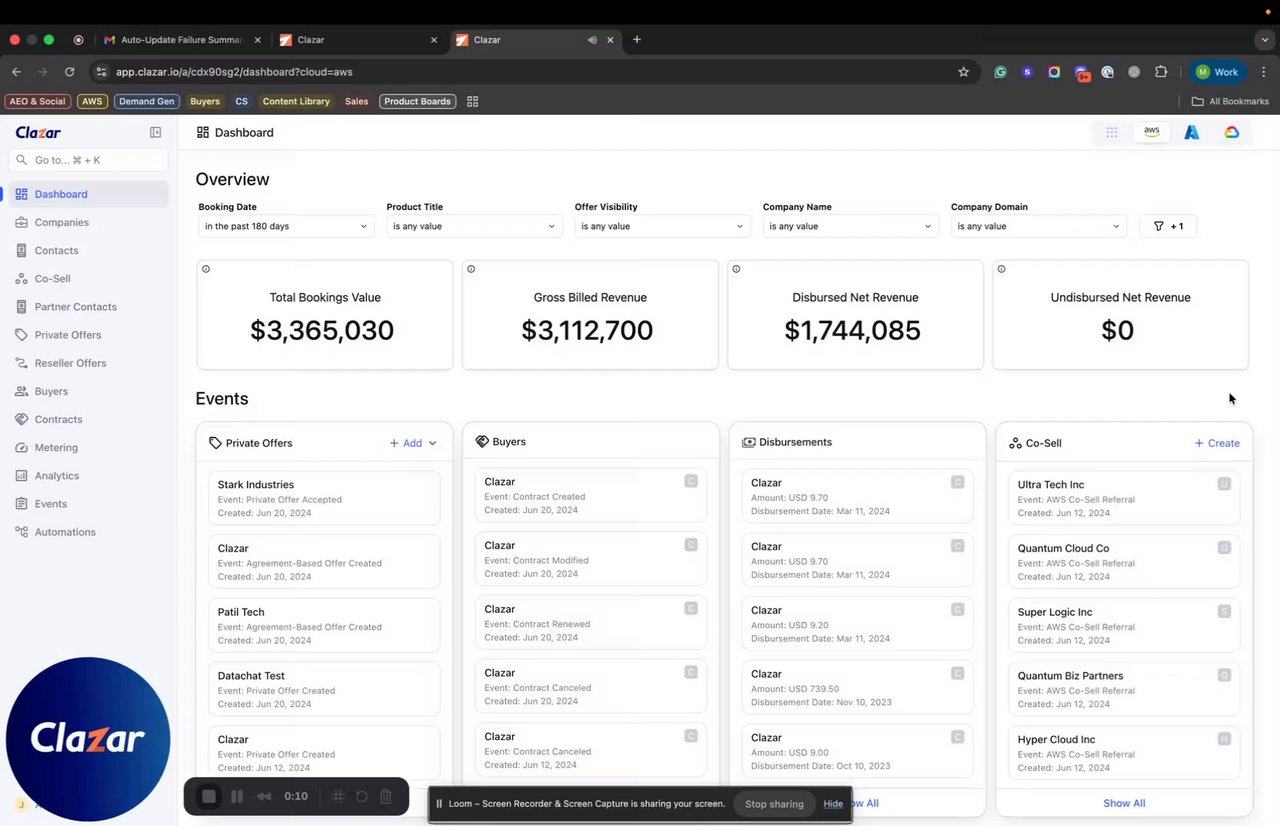Open the bookmarks bar grid icon
This screenshot has width=1280, height=826.
473,101
